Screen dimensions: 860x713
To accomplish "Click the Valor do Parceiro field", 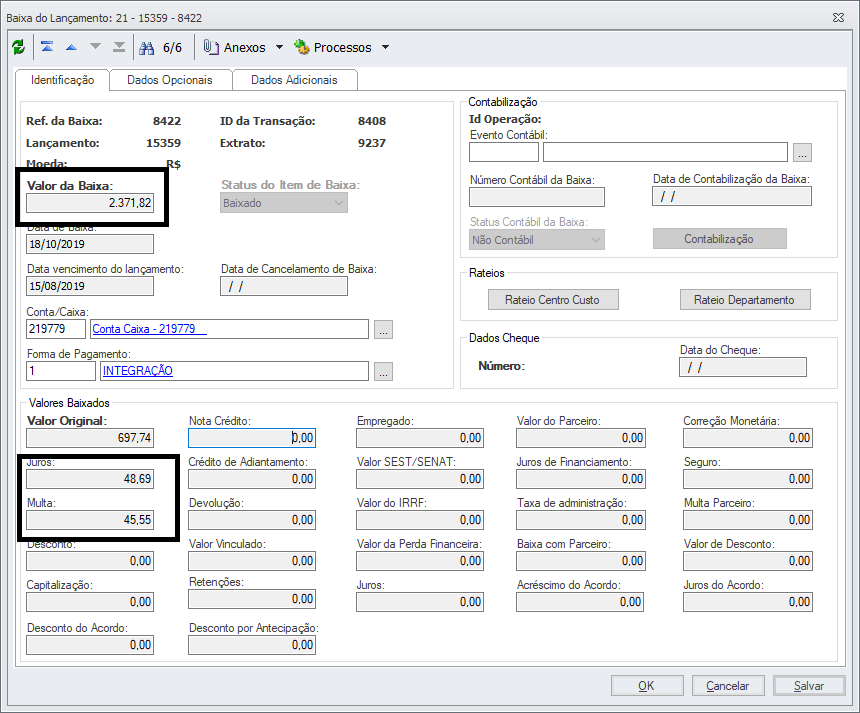I will pos(581,438).
